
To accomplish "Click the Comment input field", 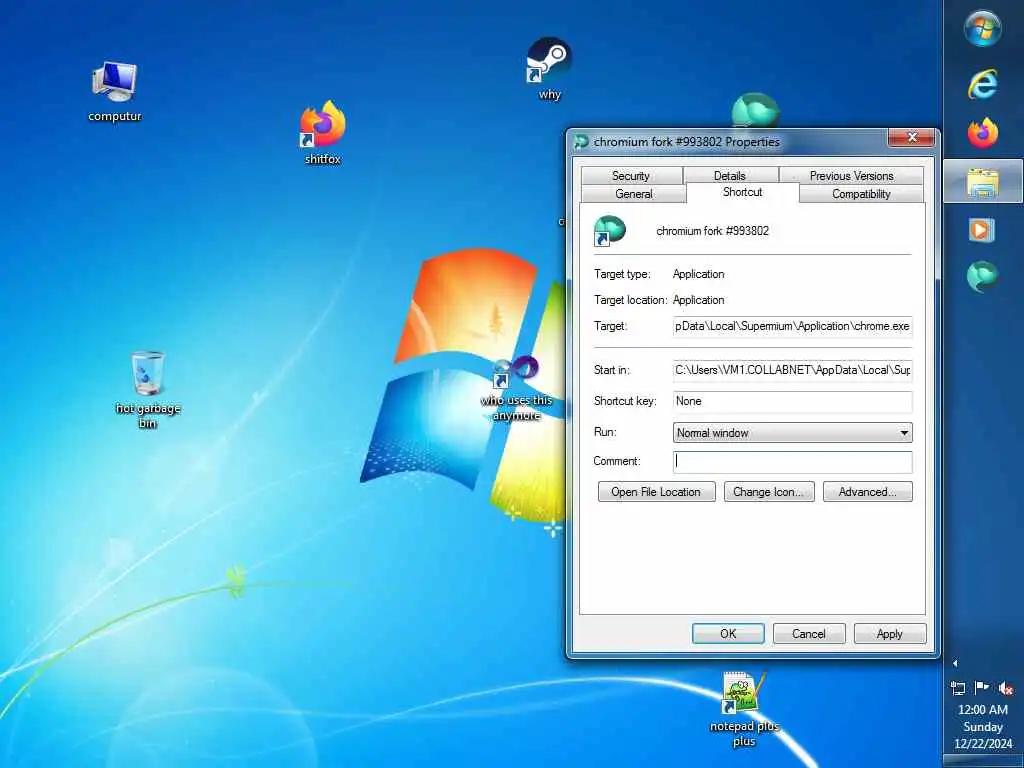I will coord(792,461).
